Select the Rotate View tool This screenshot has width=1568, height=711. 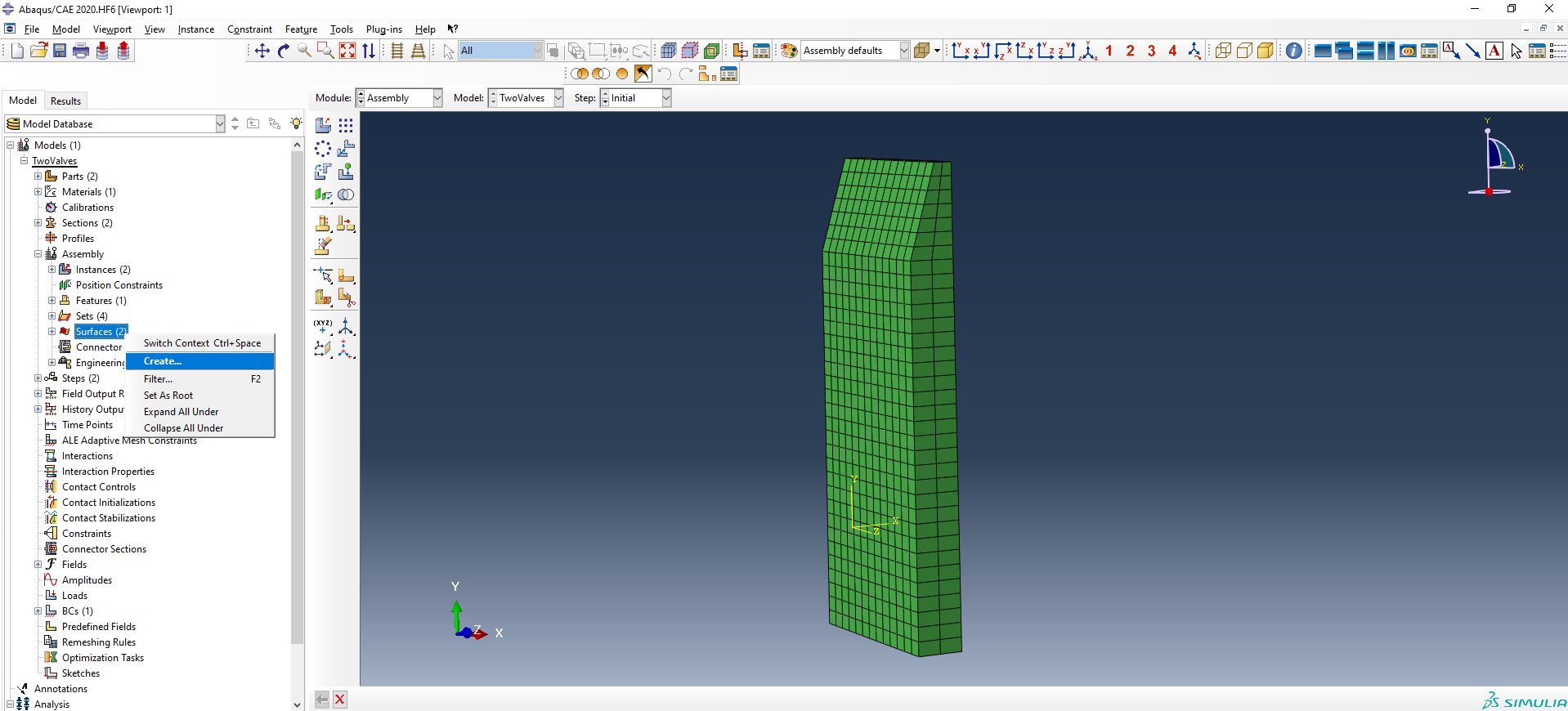[283, 51]
